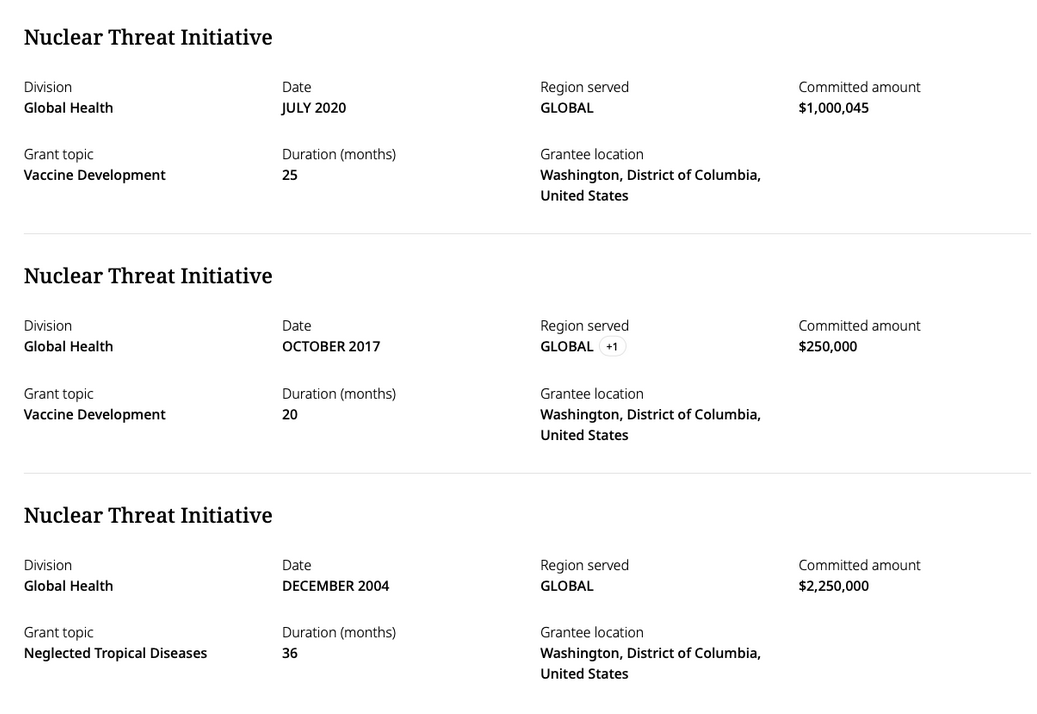The image size is (1037, 714).
Task: Expand the +1 badge next to GLOBAL
Action: point(612,346)
